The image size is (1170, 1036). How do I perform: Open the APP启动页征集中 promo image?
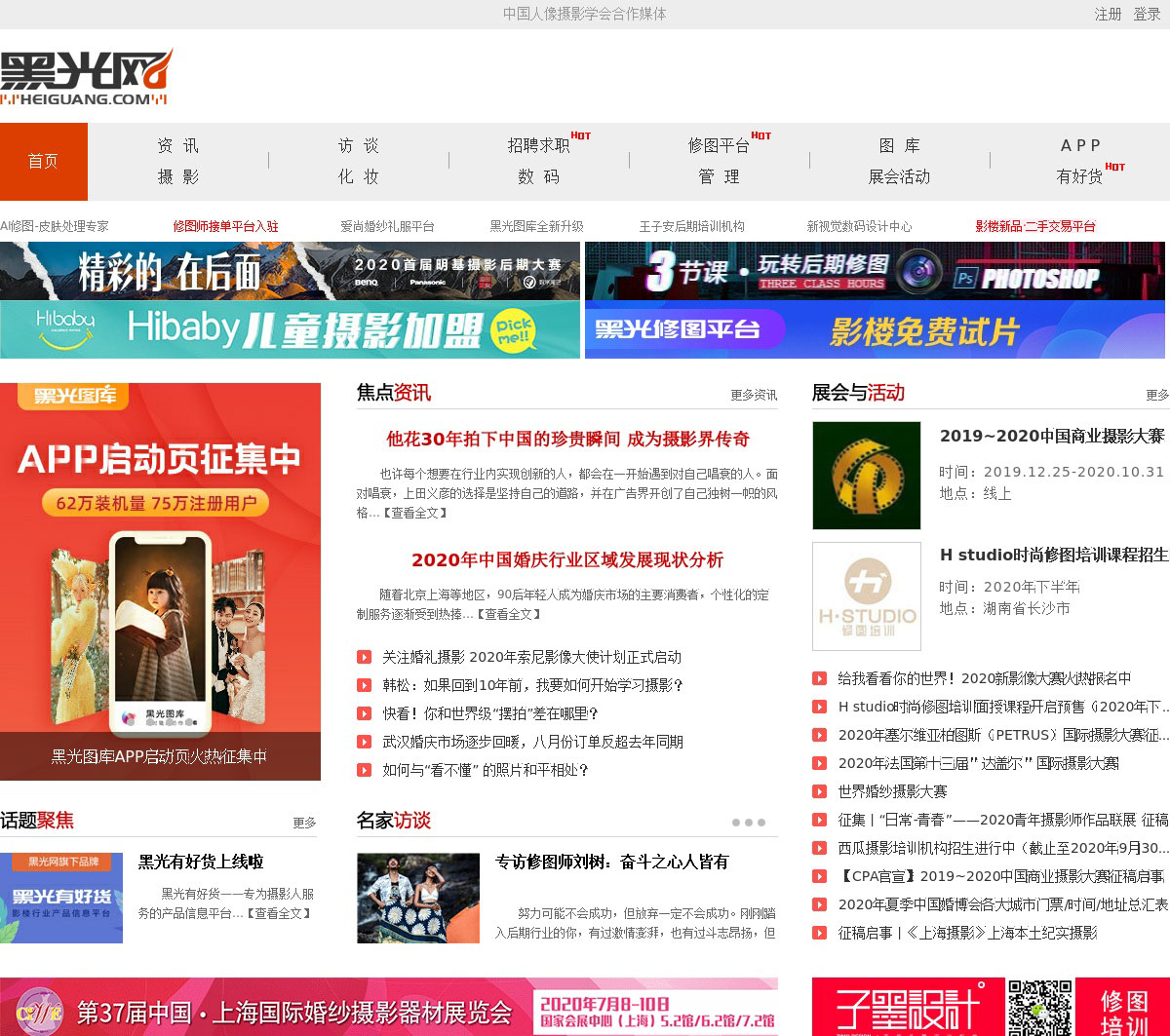point(160,582)
